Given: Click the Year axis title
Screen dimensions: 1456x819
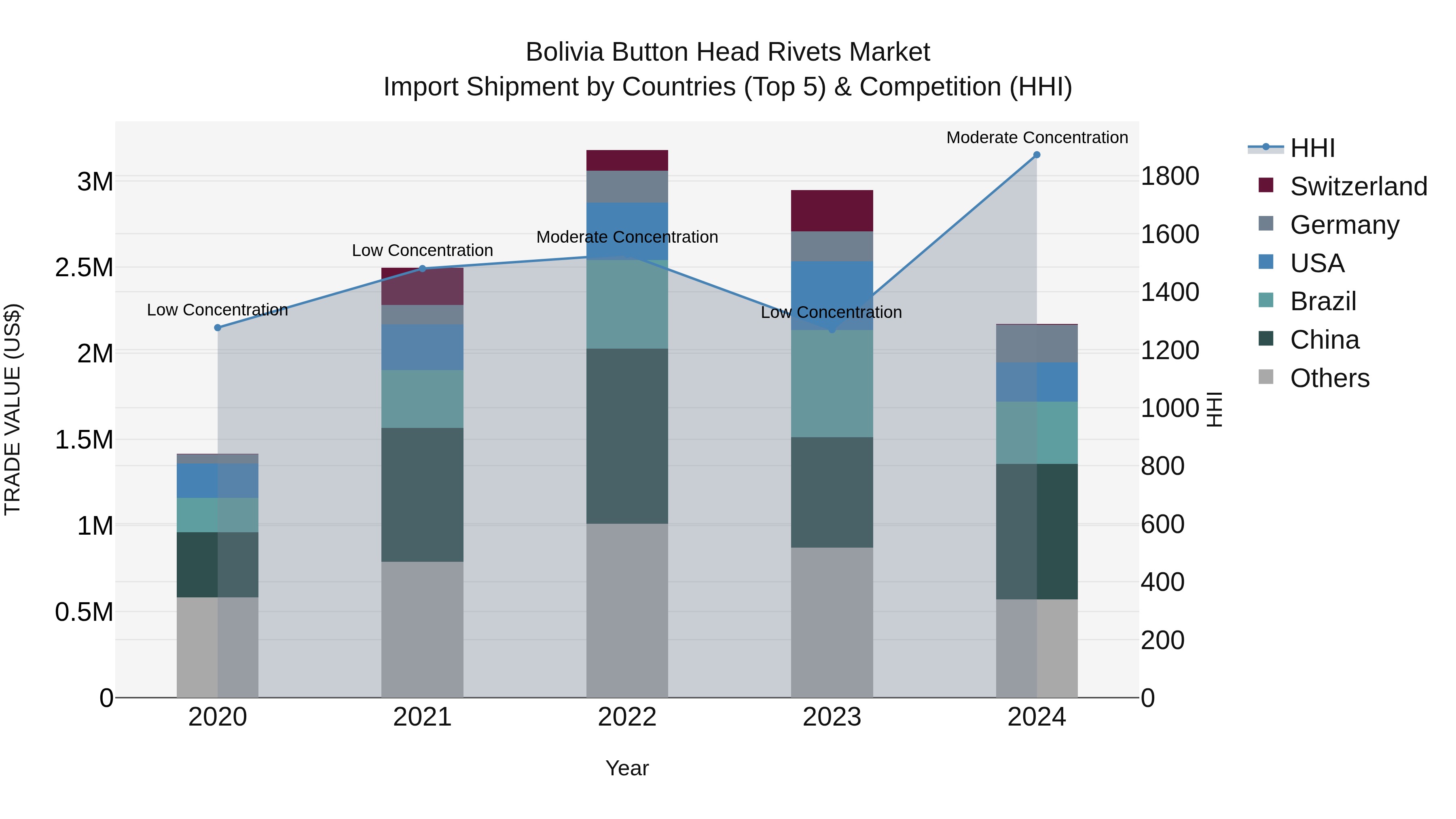Looking at the screenshot, I should point(627,769).
